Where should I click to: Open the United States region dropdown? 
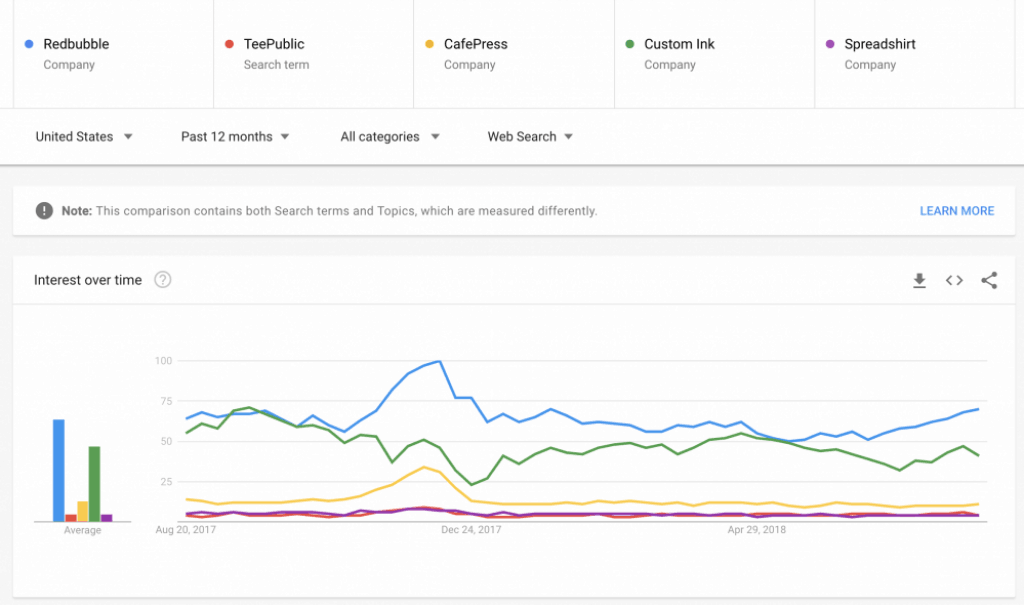(84, 137)
